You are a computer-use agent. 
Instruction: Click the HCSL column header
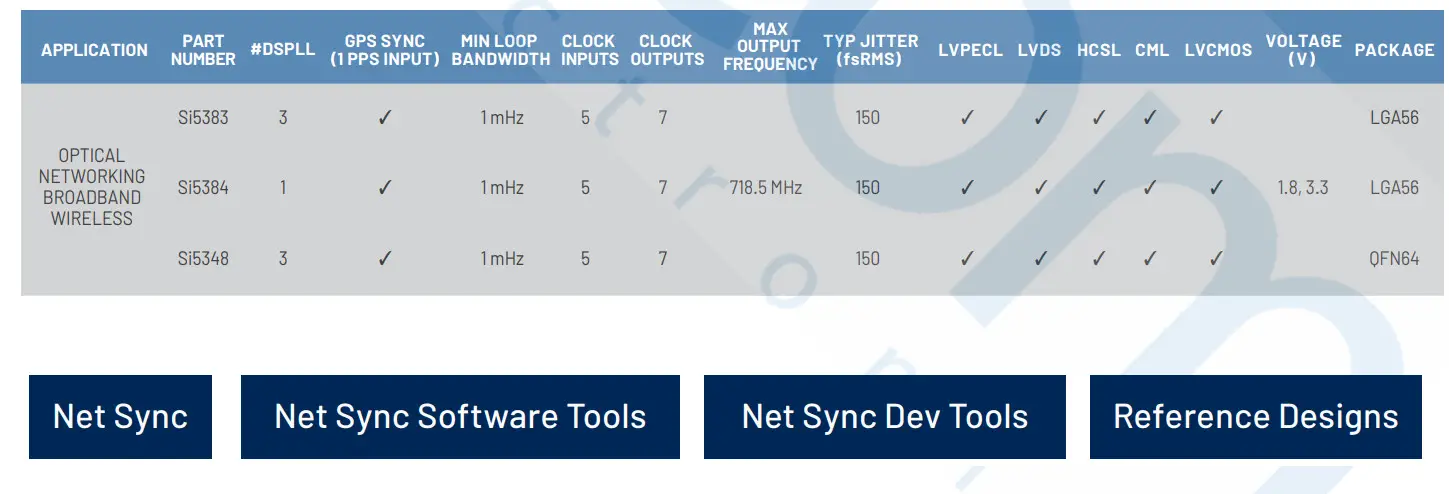point(1099,50)
